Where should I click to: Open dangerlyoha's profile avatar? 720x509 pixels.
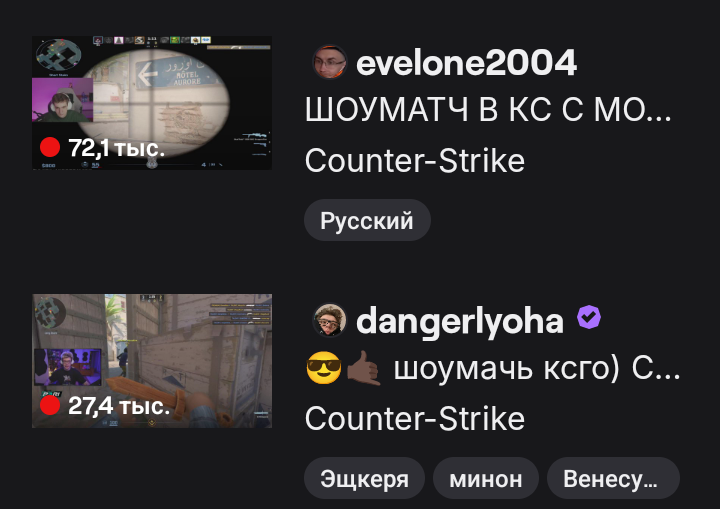coord(329,320)
